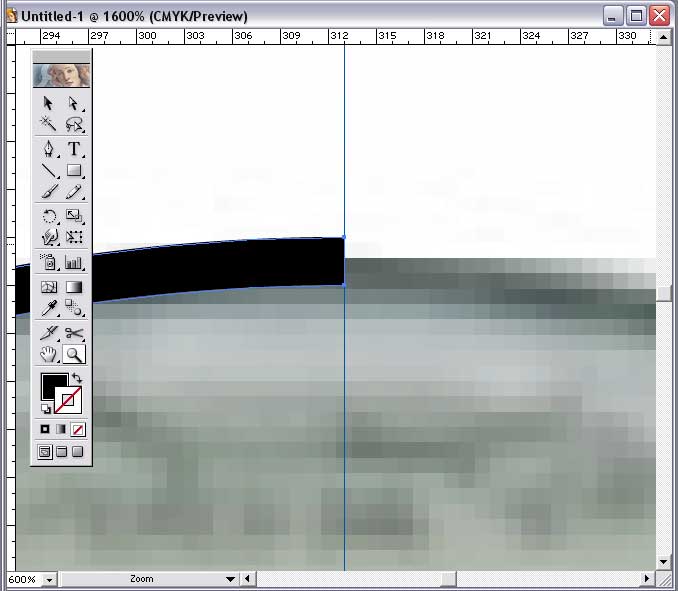This screenshot has height=591, width=678.
Task: Click the Stroke swatch showing none
Action: (x=68, y=400)
